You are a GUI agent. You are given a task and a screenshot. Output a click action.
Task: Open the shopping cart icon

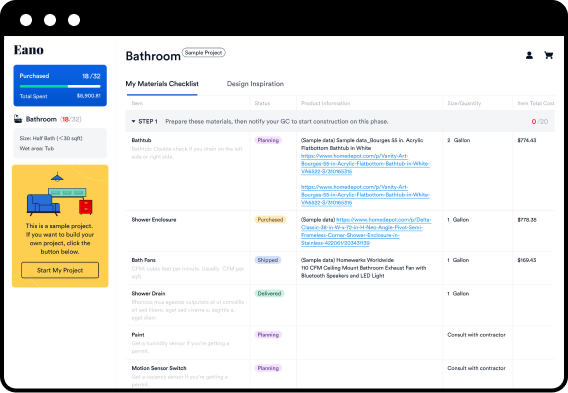[x=548, y=55]
